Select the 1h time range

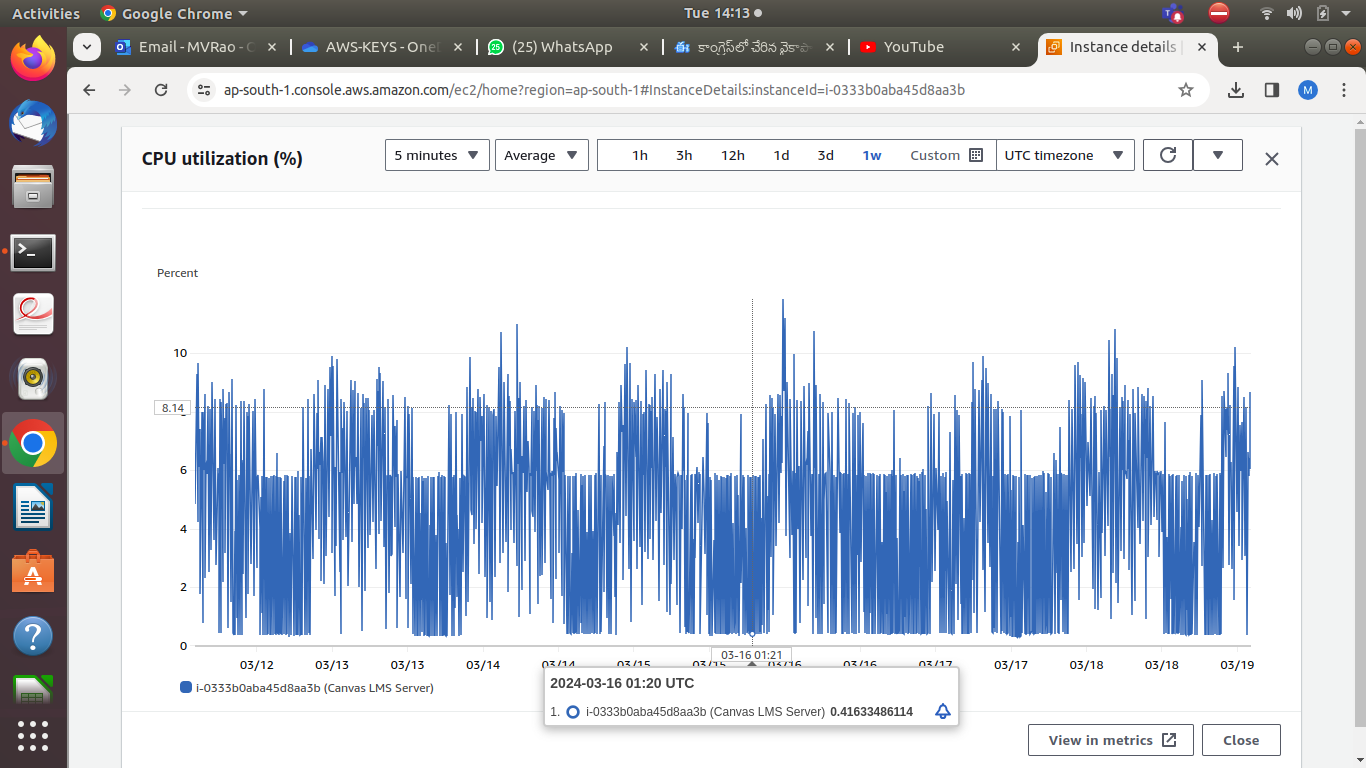(x=640, y=155)
